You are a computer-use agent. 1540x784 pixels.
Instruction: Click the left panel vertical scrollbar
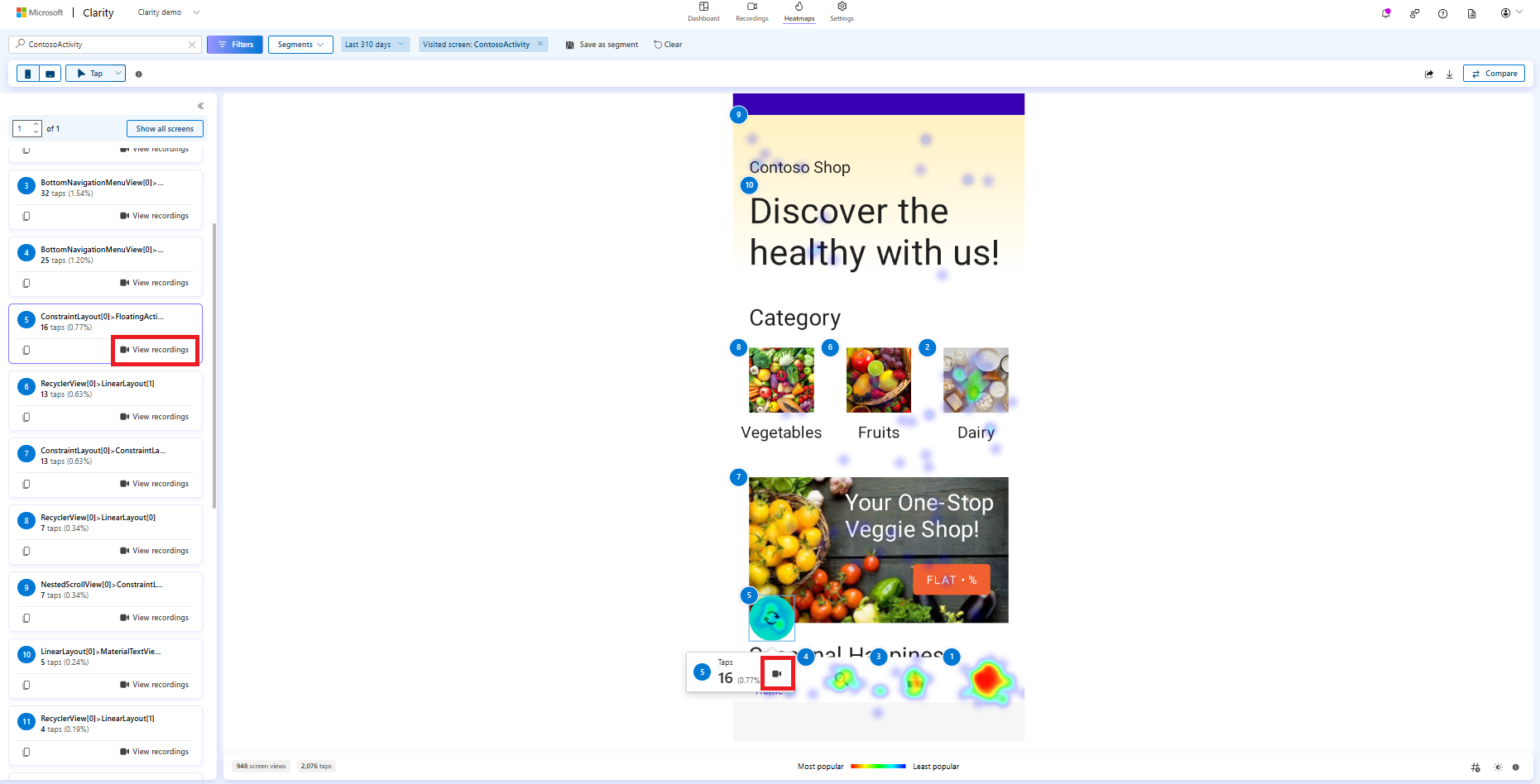point(214,366)
